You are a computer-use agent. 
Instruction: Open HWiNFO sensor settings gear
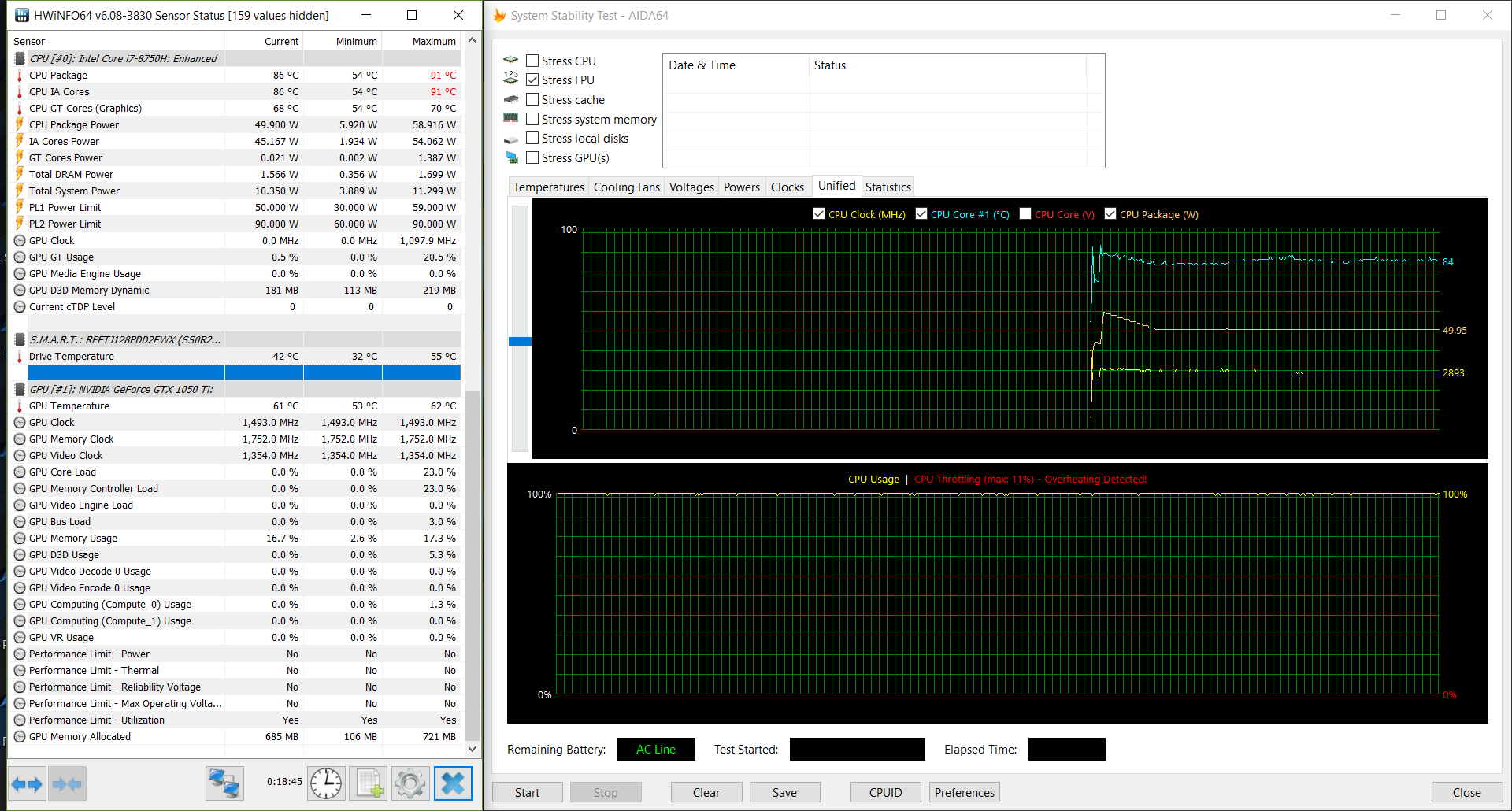pos(410,783)
